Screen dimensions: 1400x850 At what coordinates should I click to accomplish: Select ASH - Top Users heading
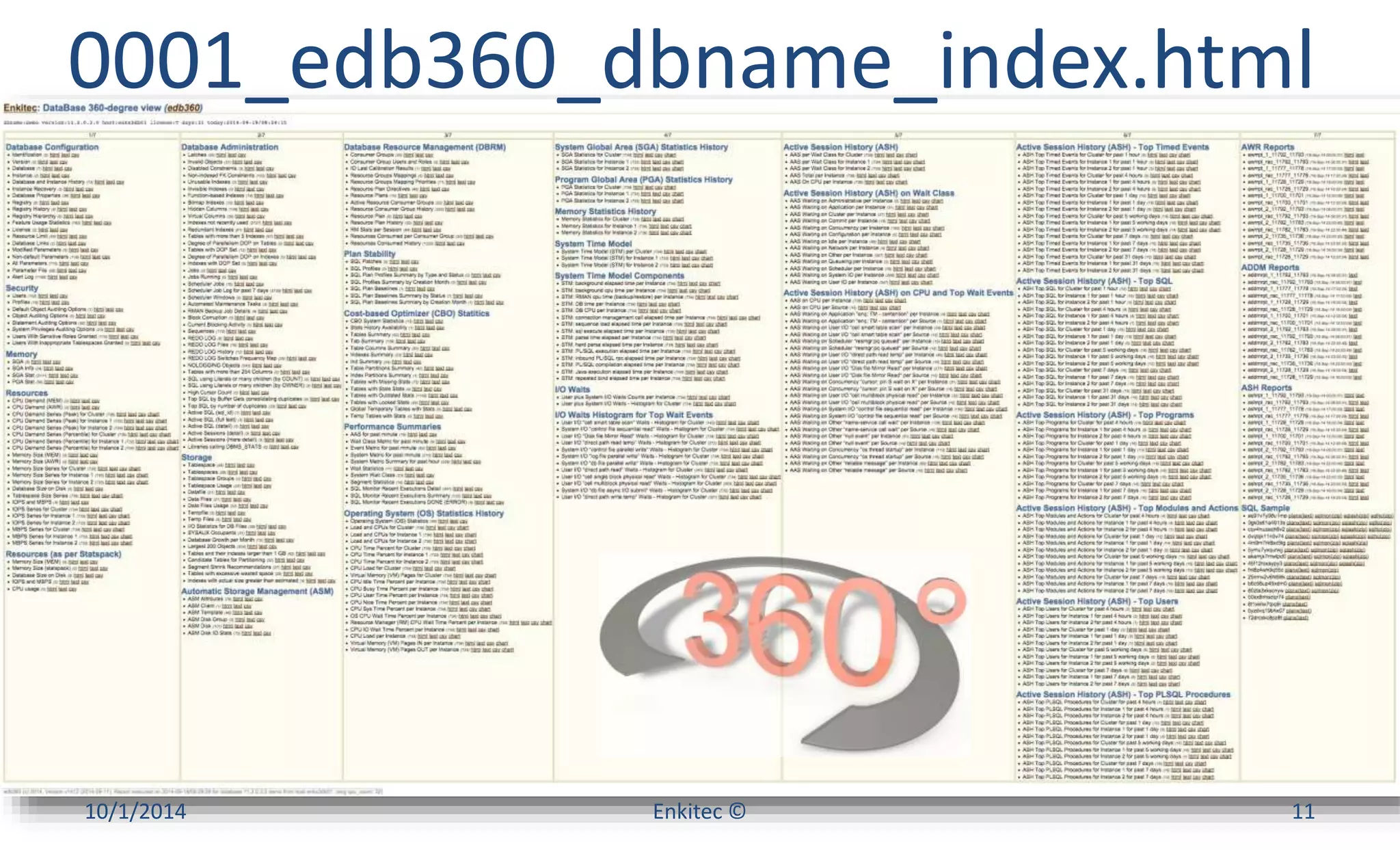(1096, 601)
